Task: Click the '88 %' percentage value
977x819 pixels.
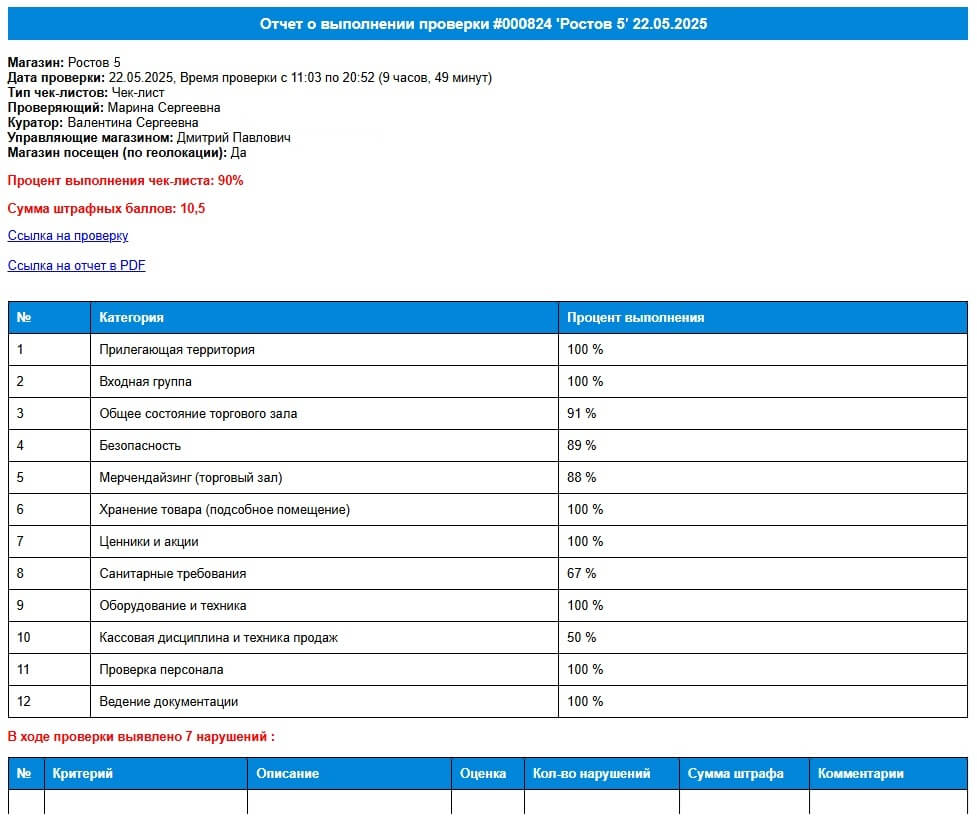Action: click(x=581, y=477)
